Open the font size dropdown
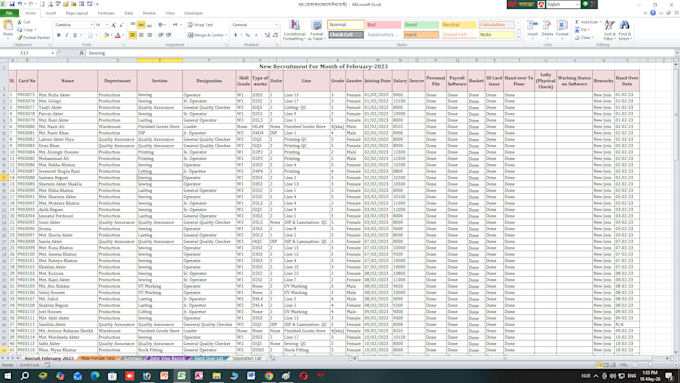 pyautogui.click(x=107, y=25)
